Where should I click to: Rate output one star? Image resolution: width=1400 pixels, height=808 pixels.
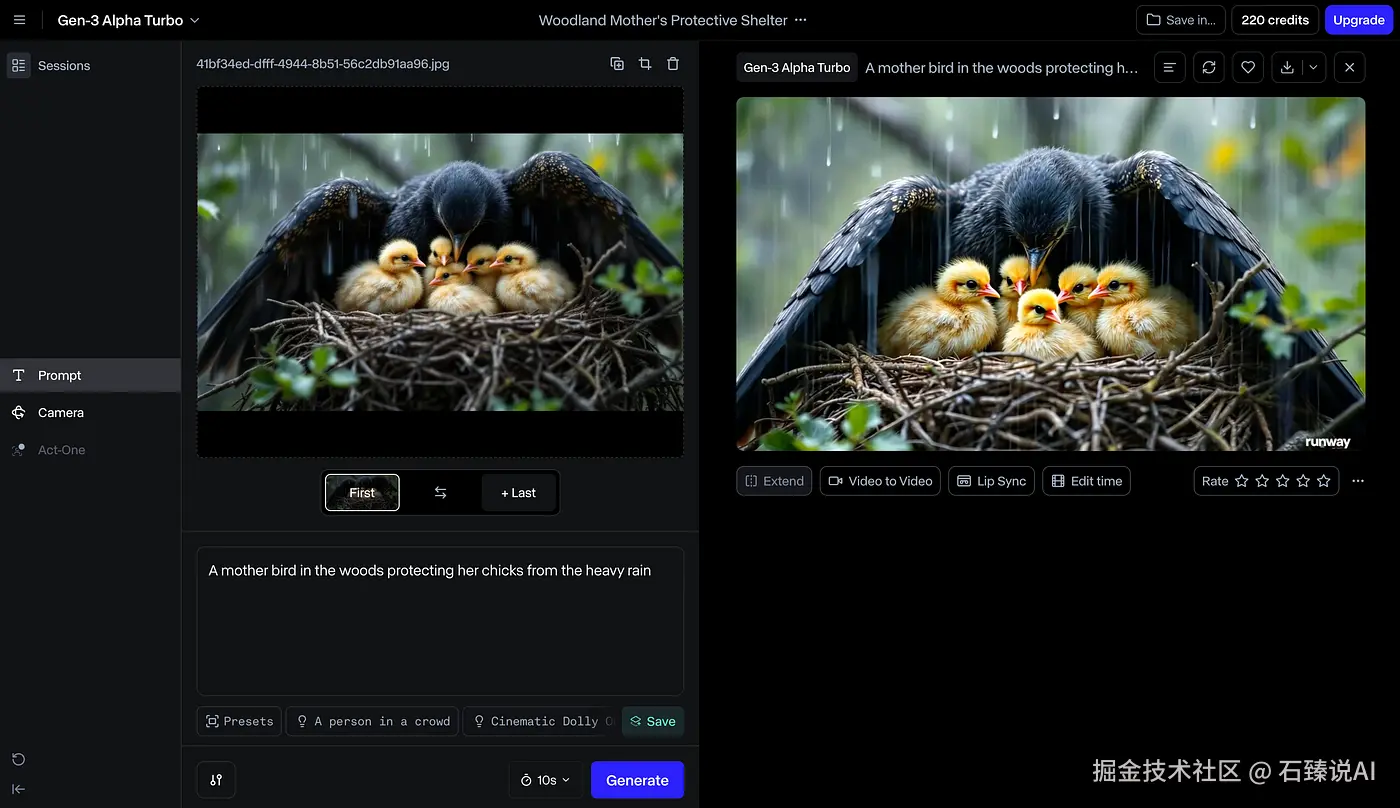[x=1242, y=481]
